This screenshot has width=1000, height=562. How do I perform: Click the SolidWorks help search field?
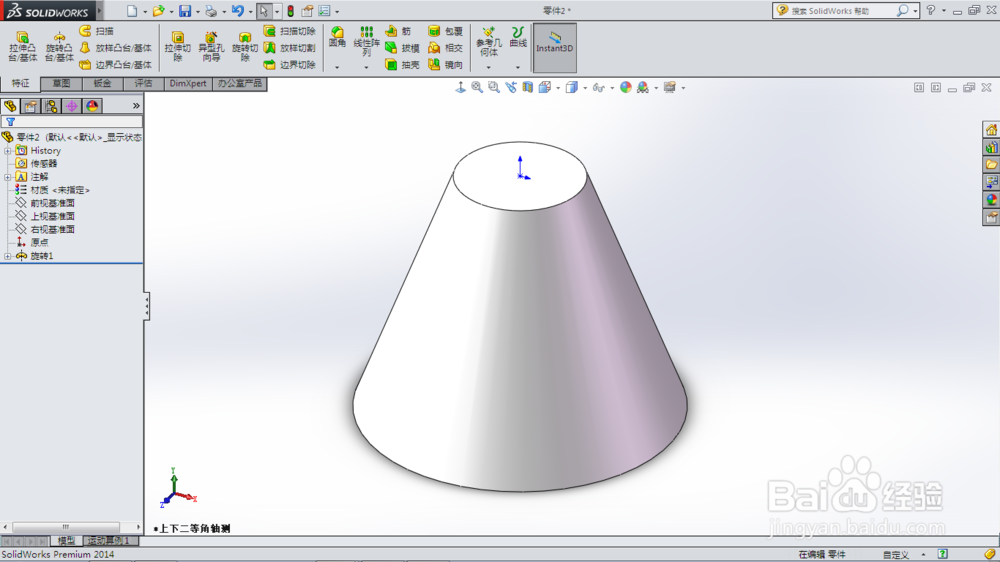(838, 11)
